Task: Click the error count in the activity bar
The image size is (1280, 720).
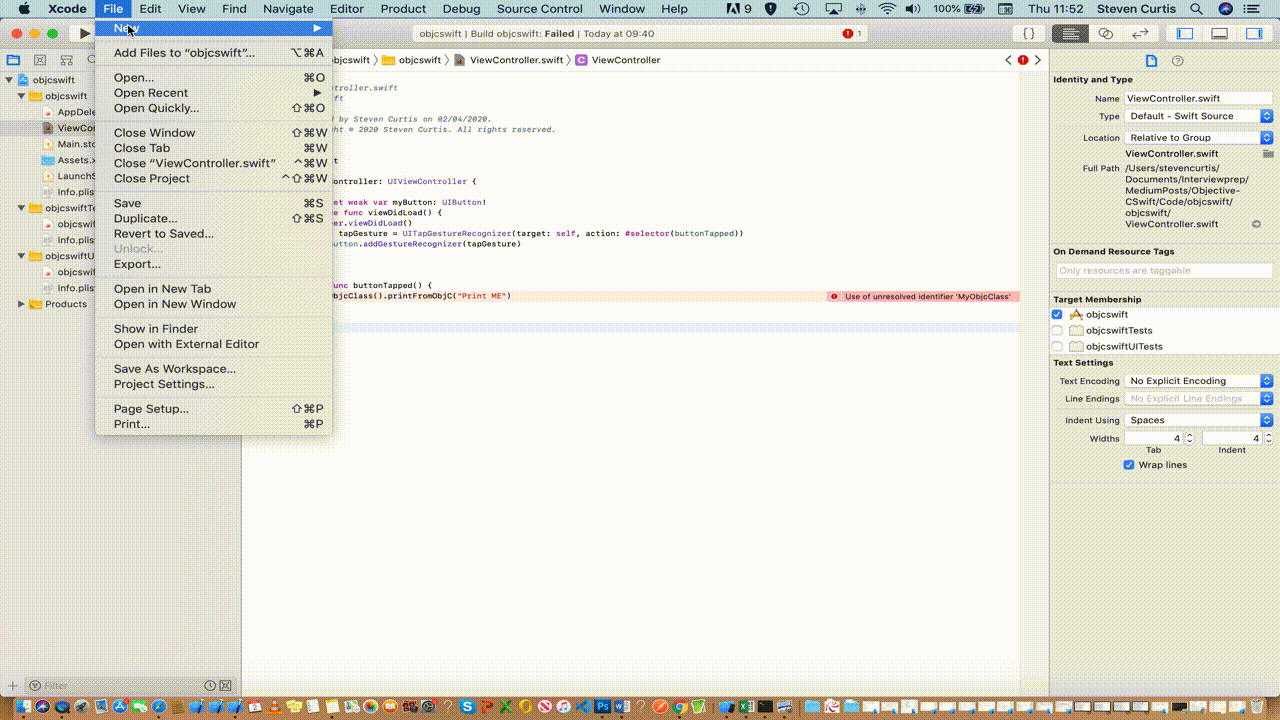Action: (x=852, y=34)
